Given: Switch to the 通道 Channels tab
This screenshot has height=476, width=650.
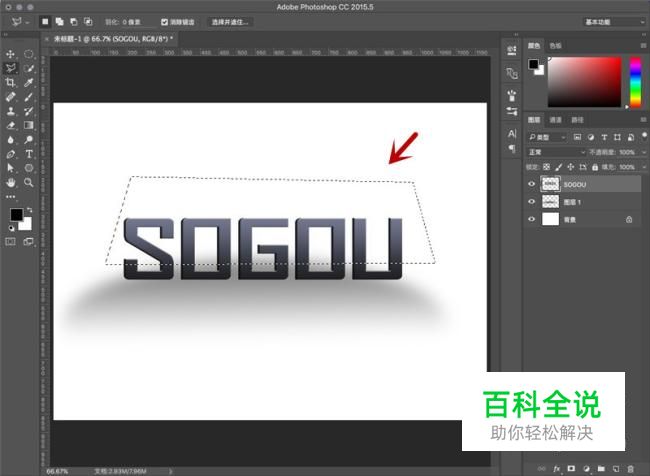Looking at the screenshot, I should [x=555, y=120].
